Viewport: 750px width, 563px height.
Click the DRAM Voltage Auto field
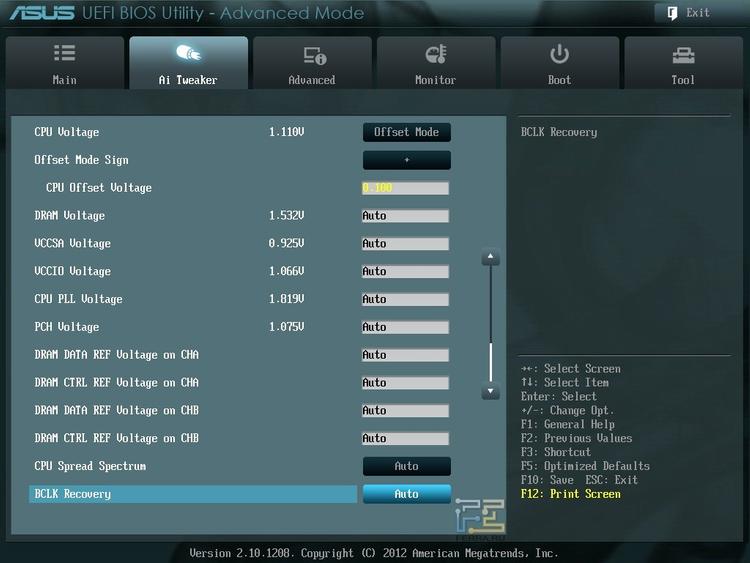[x=405, y=216]
